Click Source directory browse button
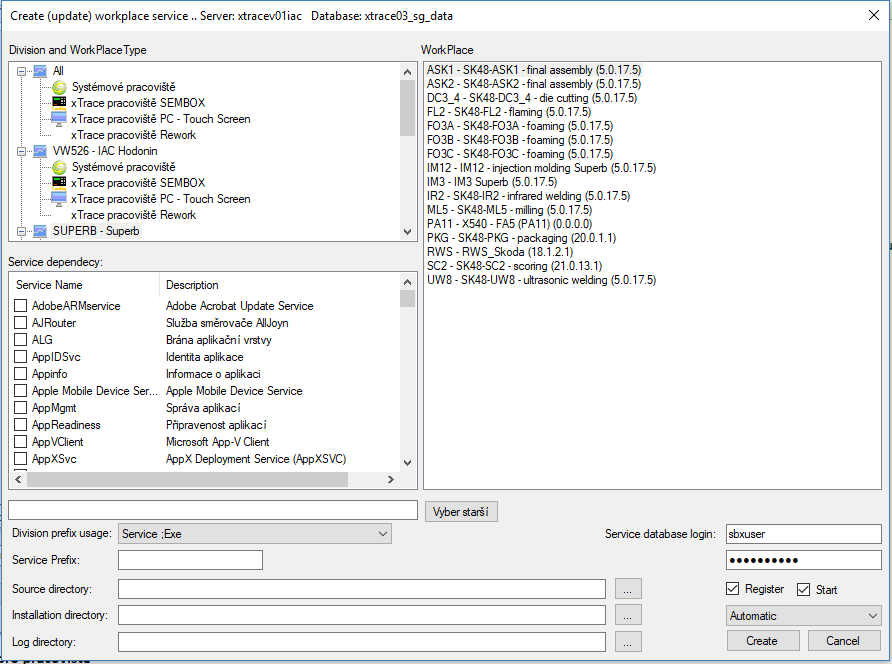 click(x=627, y=588)
